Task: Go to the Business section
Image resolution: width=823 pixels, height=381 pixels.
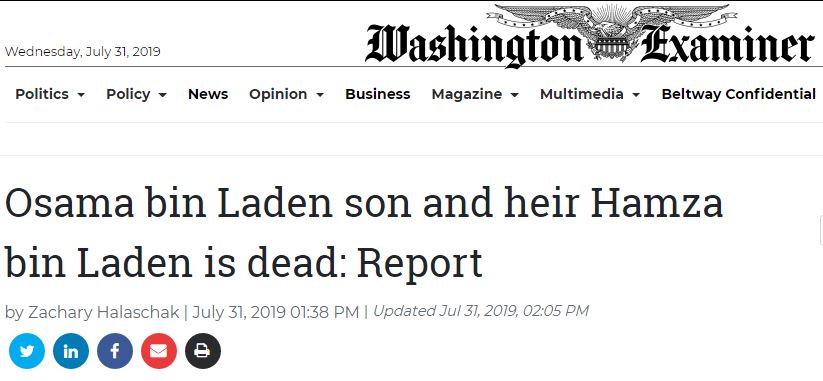Action: (x=377, y=94)
